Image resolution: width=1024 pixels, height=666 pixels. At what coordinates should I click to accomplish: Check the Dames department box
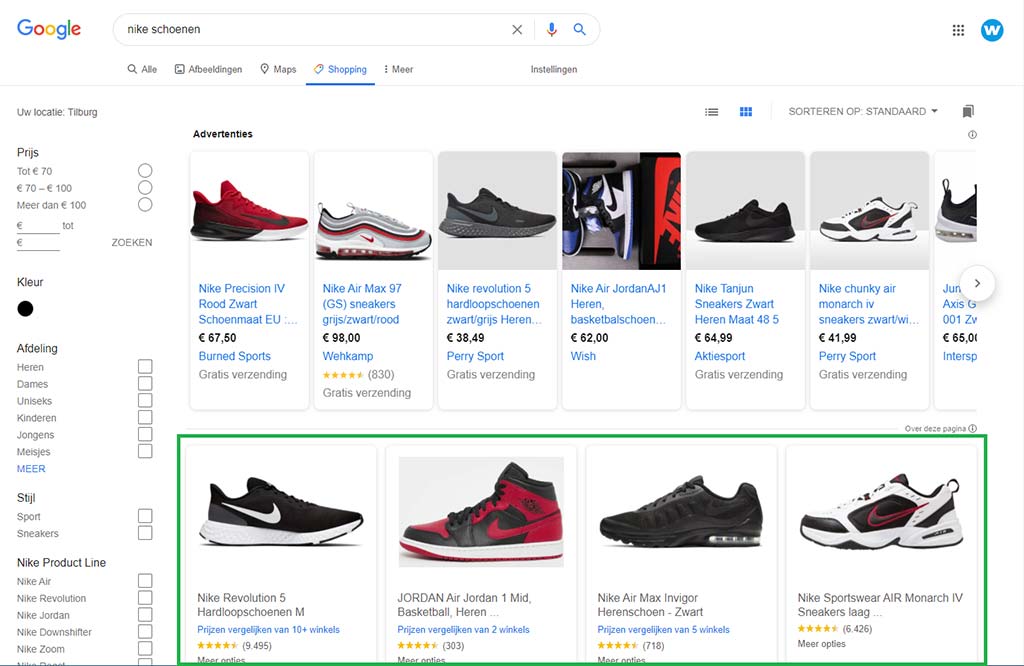point(145,383)
